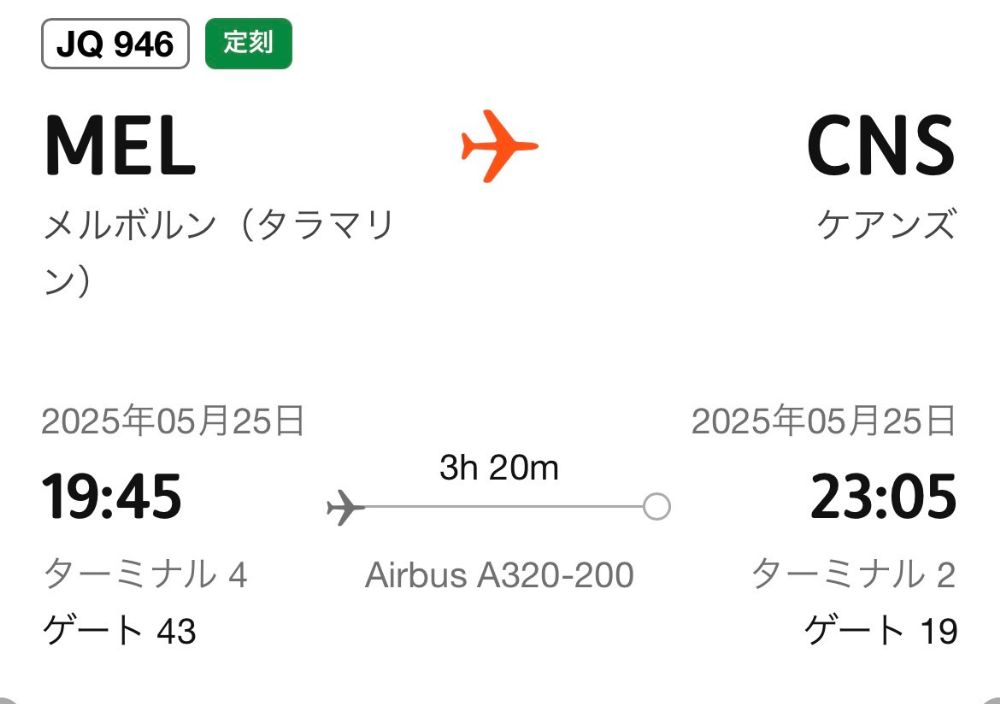
Task: Click the arrival ターミナル 2 label
Action: click(854, 574)
